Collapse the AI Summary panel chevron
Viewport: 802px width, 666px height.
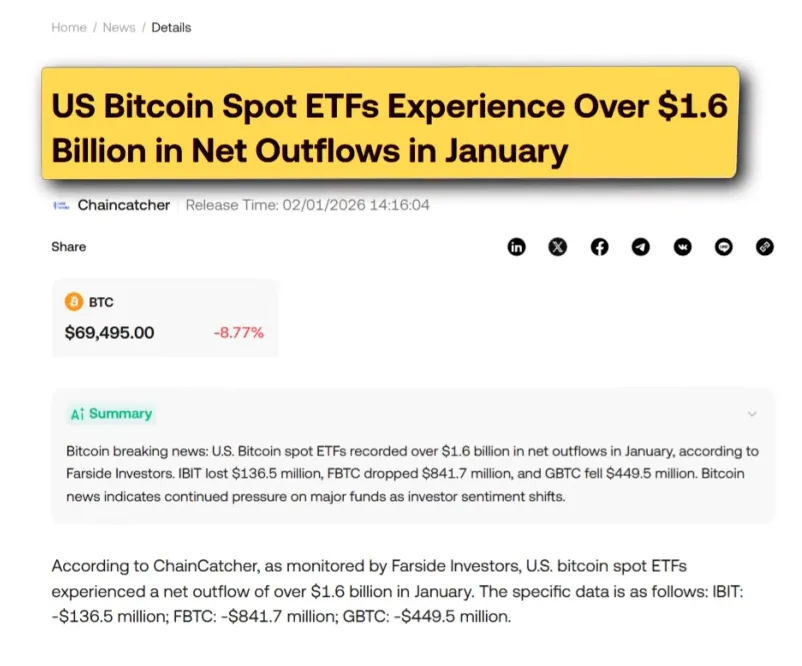(x=752, y=414)
